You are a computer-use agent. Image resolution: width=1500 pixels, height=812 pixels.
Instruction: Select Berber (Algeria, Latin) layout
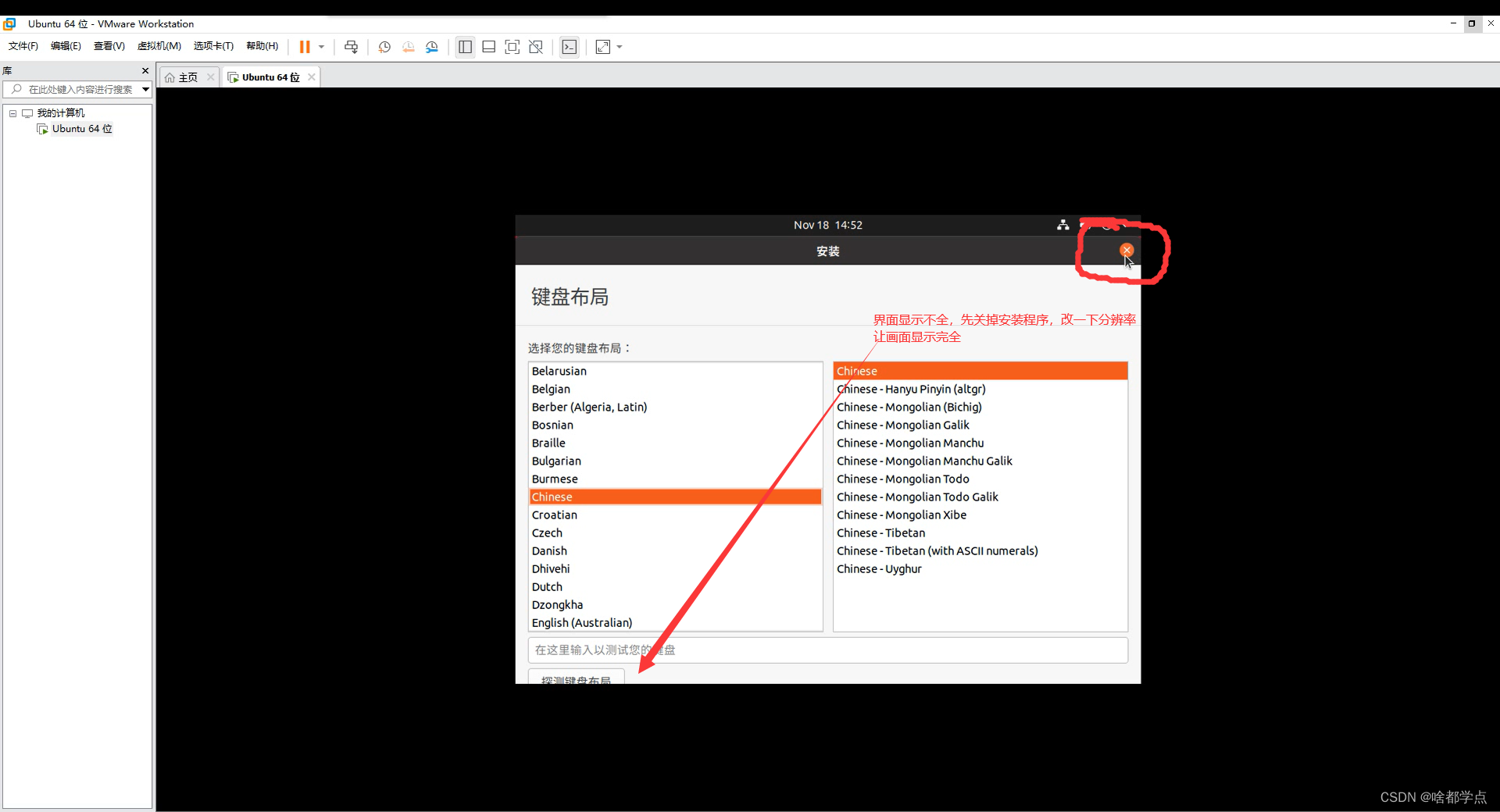click(x=675, y=407)
